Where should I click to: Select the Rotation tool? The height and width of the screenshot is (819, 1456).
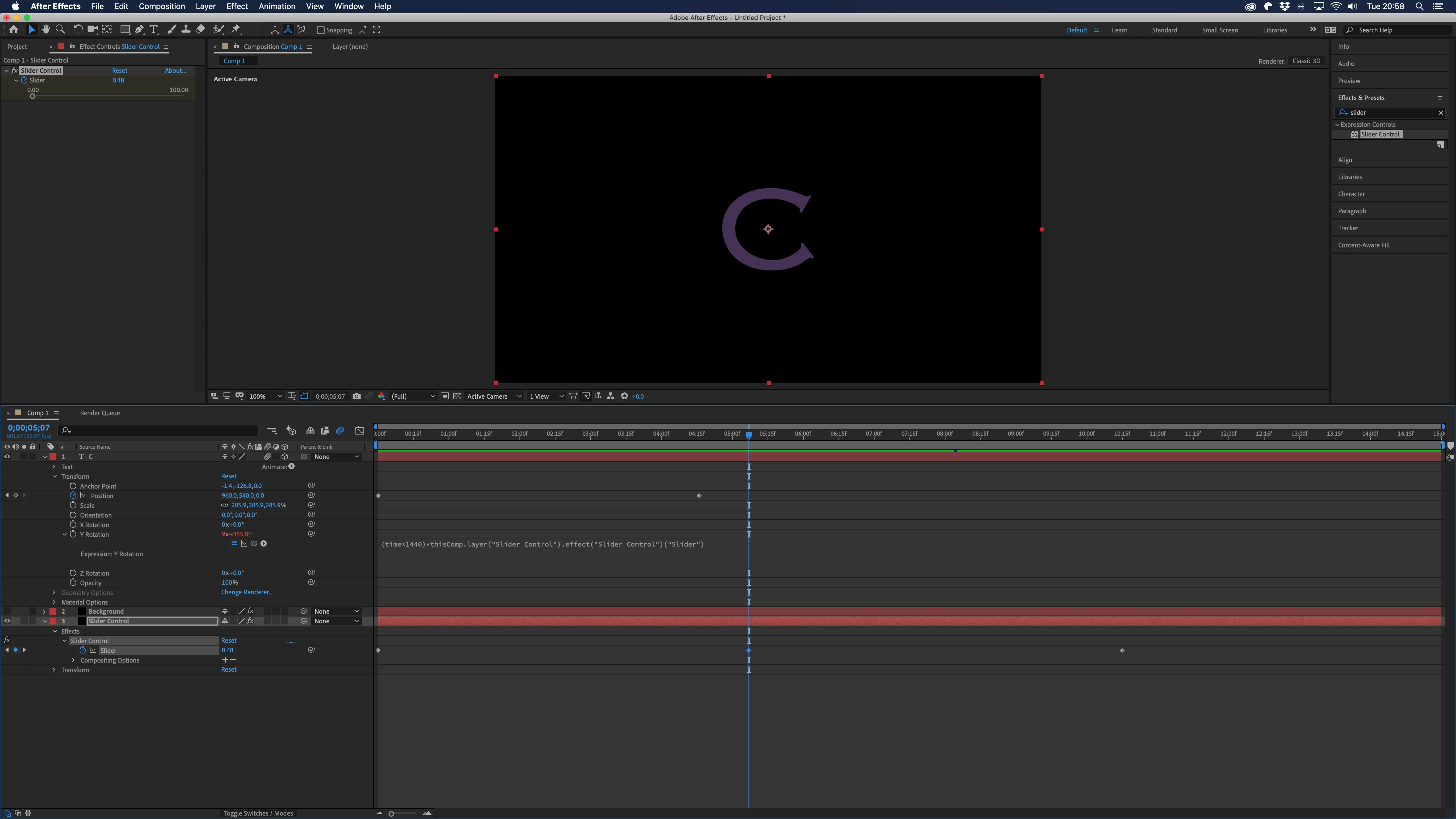78,29
